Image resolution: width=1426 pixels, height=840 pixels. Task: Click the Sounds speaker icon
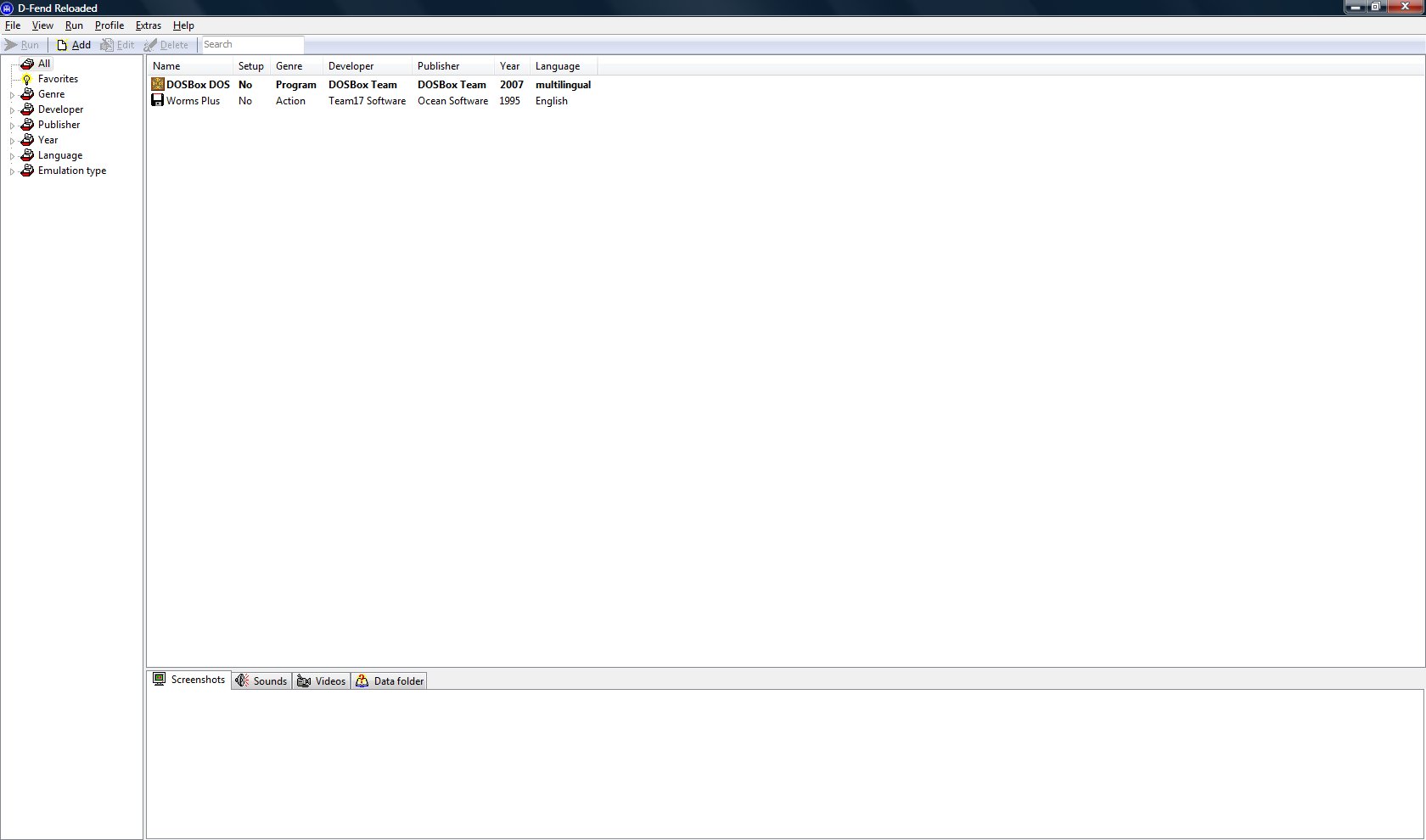[242, 681]
